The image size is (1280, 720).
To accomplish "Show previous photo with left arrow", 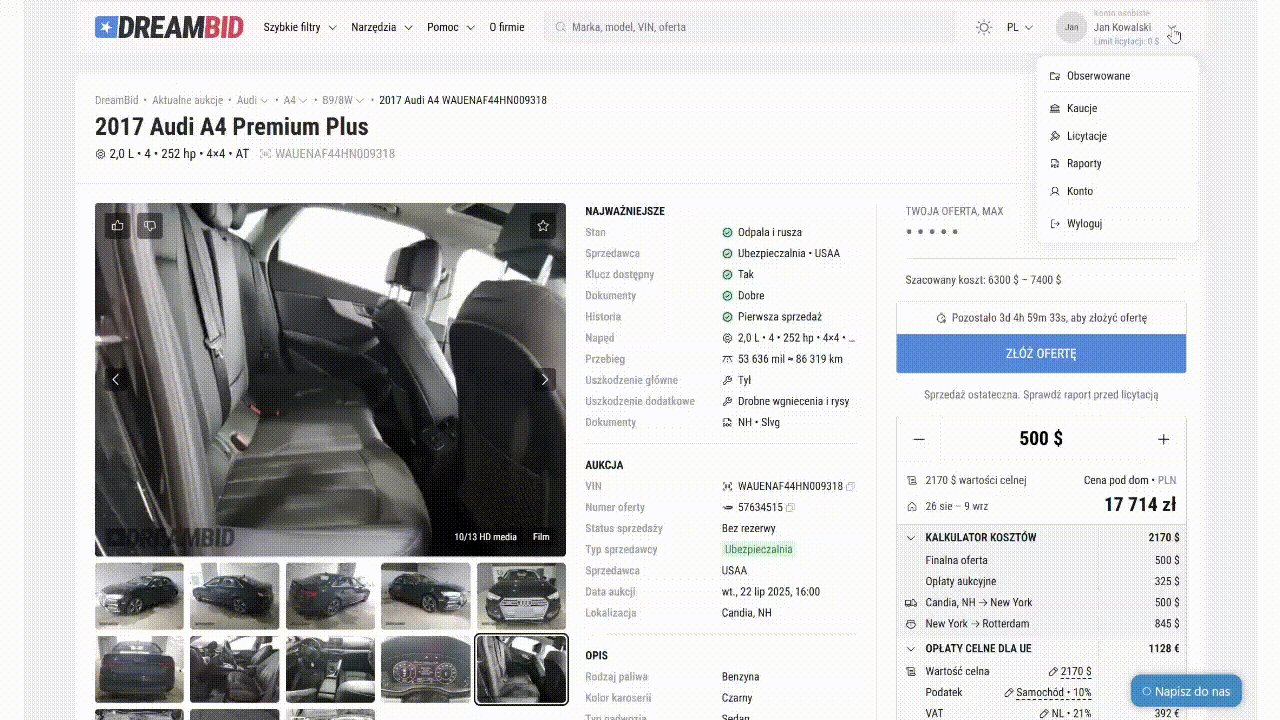I will (x=116, y=379).
